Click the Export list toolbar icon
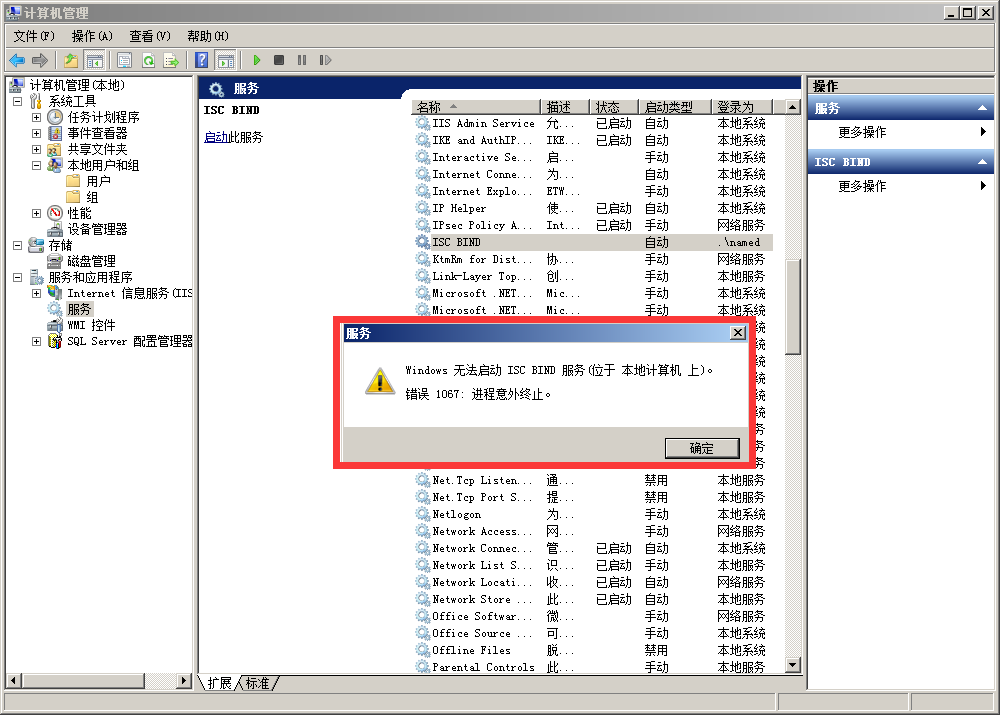Image resolution: width=1000 pixels, height=715 pixels. pyautogui.click(x=171, y=61)
